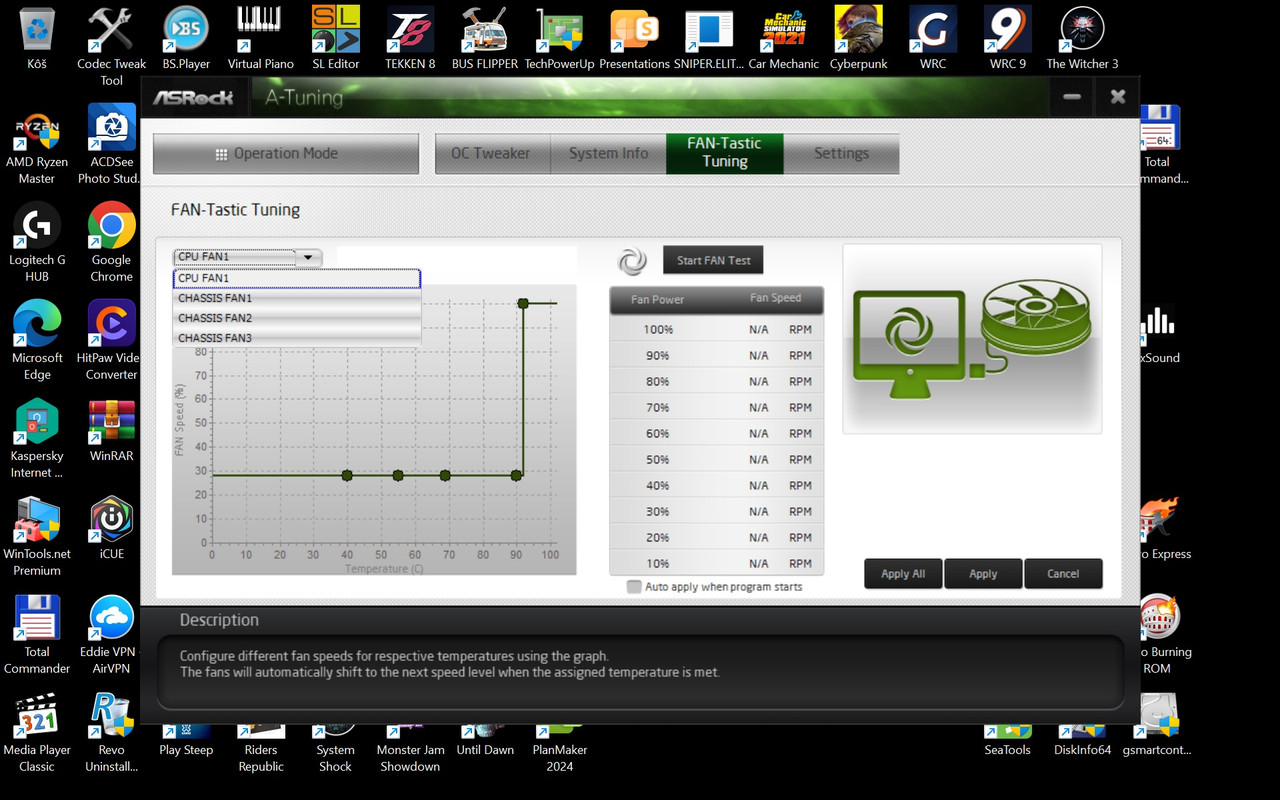Click the 10% Fan Power row
The width and height of the screenshot is (1280, 800).
(x=717, y=563)
